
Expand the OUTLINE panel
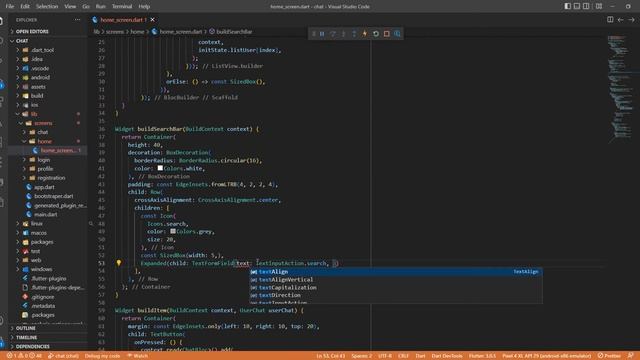[48, 328]
